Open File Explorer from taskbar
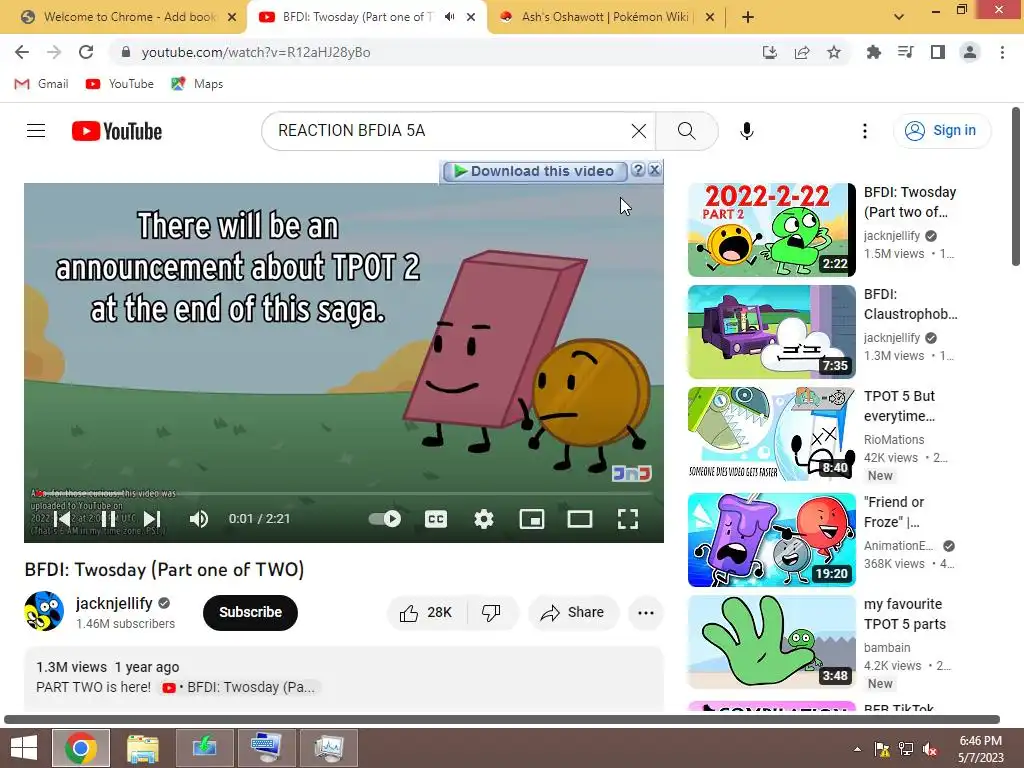 [142, 748]
